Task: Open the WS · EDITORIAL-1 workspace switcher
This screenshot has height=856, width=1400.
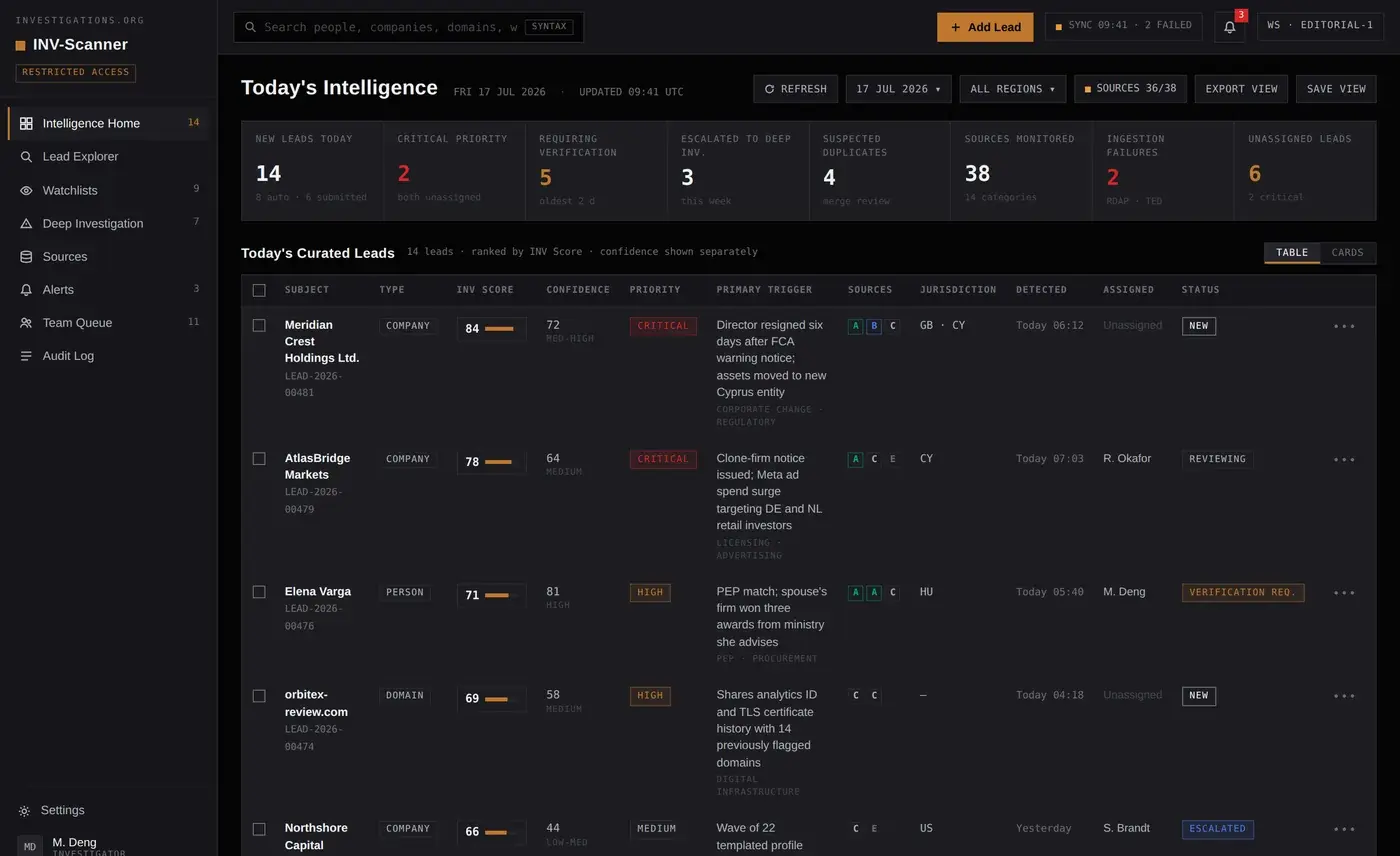Action: click(x=1320, y=26)
